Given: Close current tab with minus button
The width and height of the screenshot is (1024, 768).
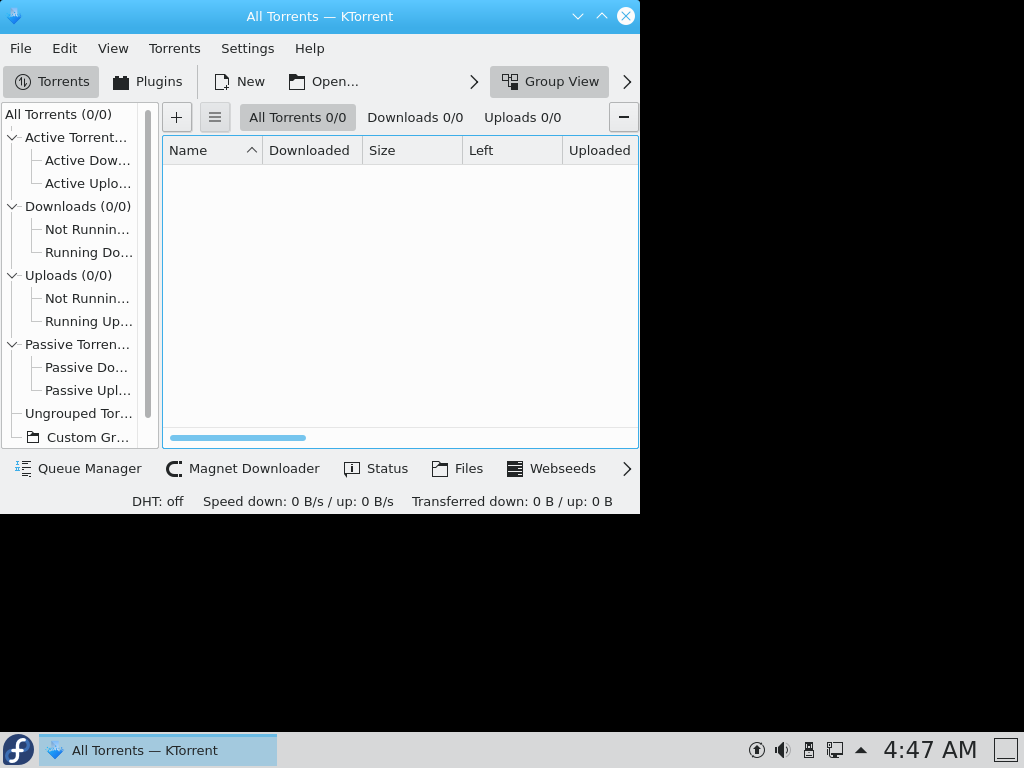Looking at the screenshot, I should pyautogui.click(x=624, y=118).
